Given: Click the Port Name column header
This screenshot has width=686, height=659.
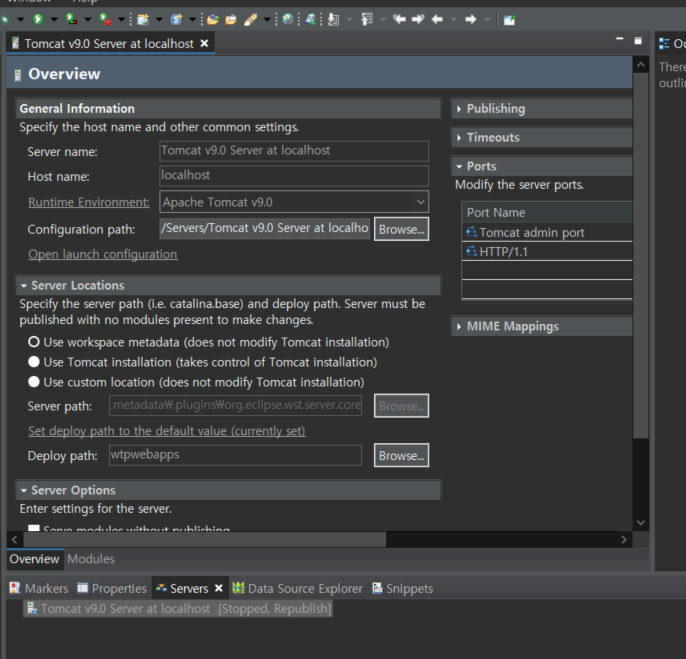Looking at the screenshot, I should [x=547, y=212].
